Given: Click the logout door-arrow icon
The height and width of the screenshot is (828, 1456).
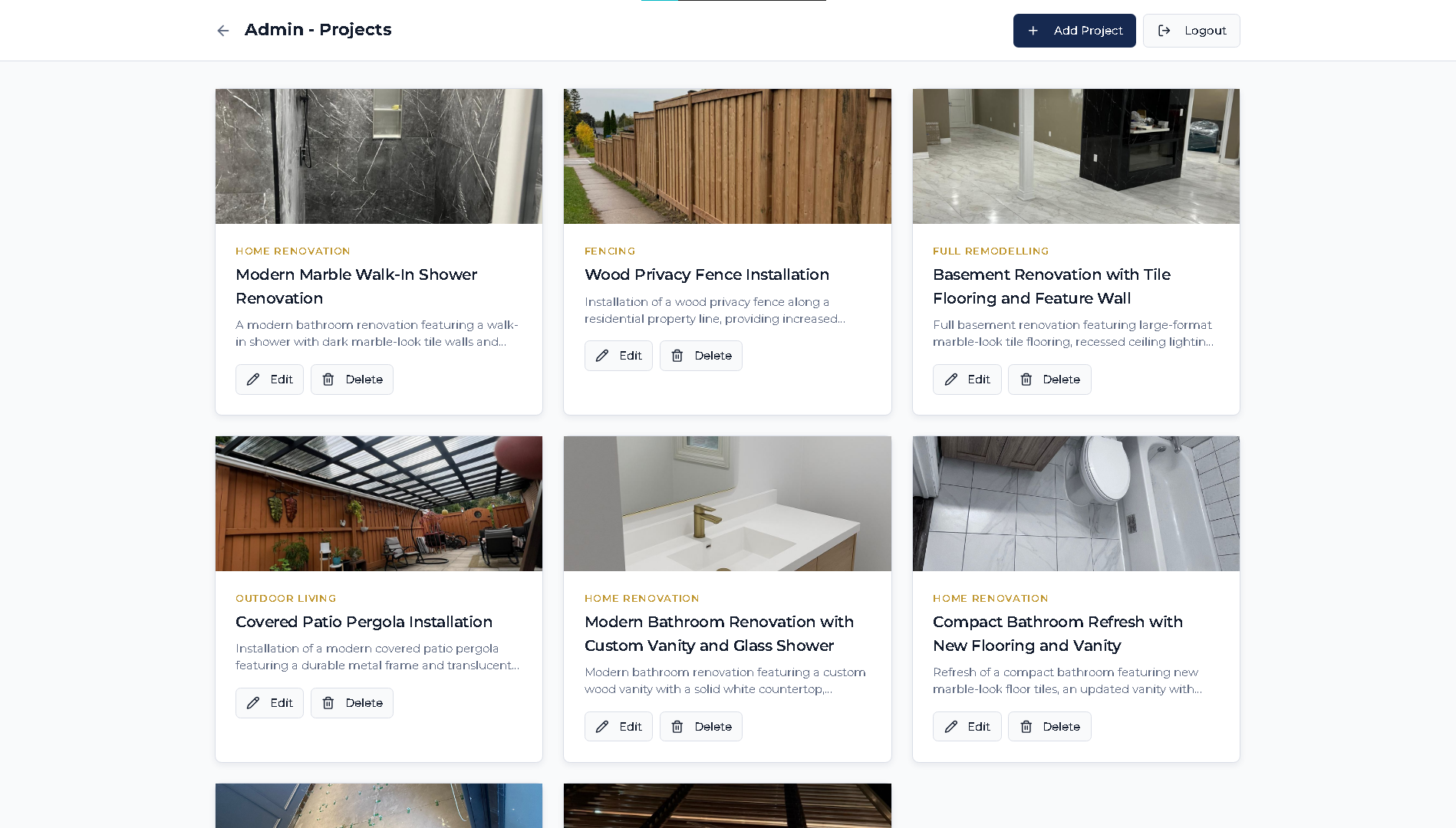Looking at the screenshot, I should pos(1164,31).
